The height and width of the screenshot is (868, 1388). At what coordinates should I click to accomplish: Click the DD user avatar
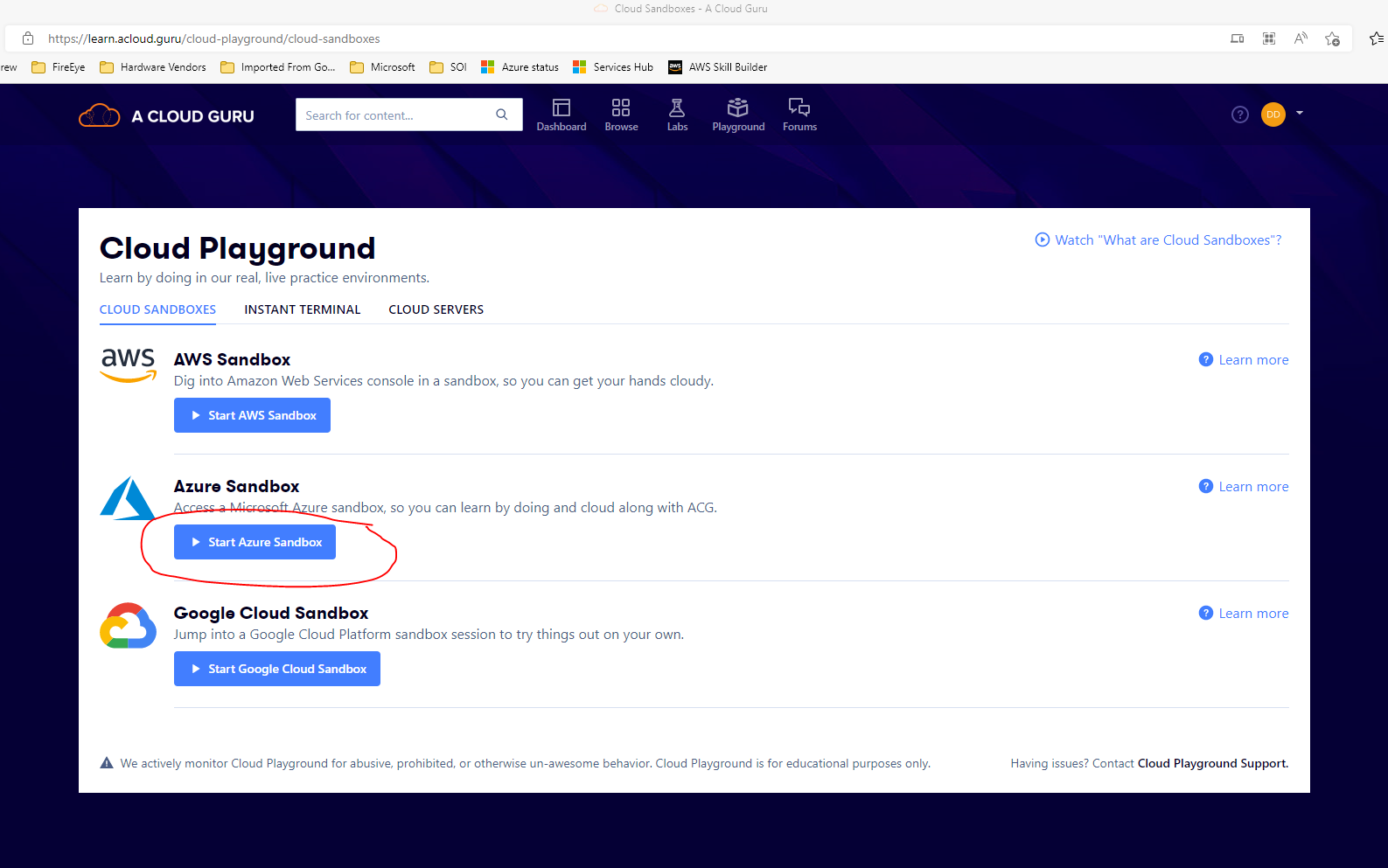coord(1273,115)
